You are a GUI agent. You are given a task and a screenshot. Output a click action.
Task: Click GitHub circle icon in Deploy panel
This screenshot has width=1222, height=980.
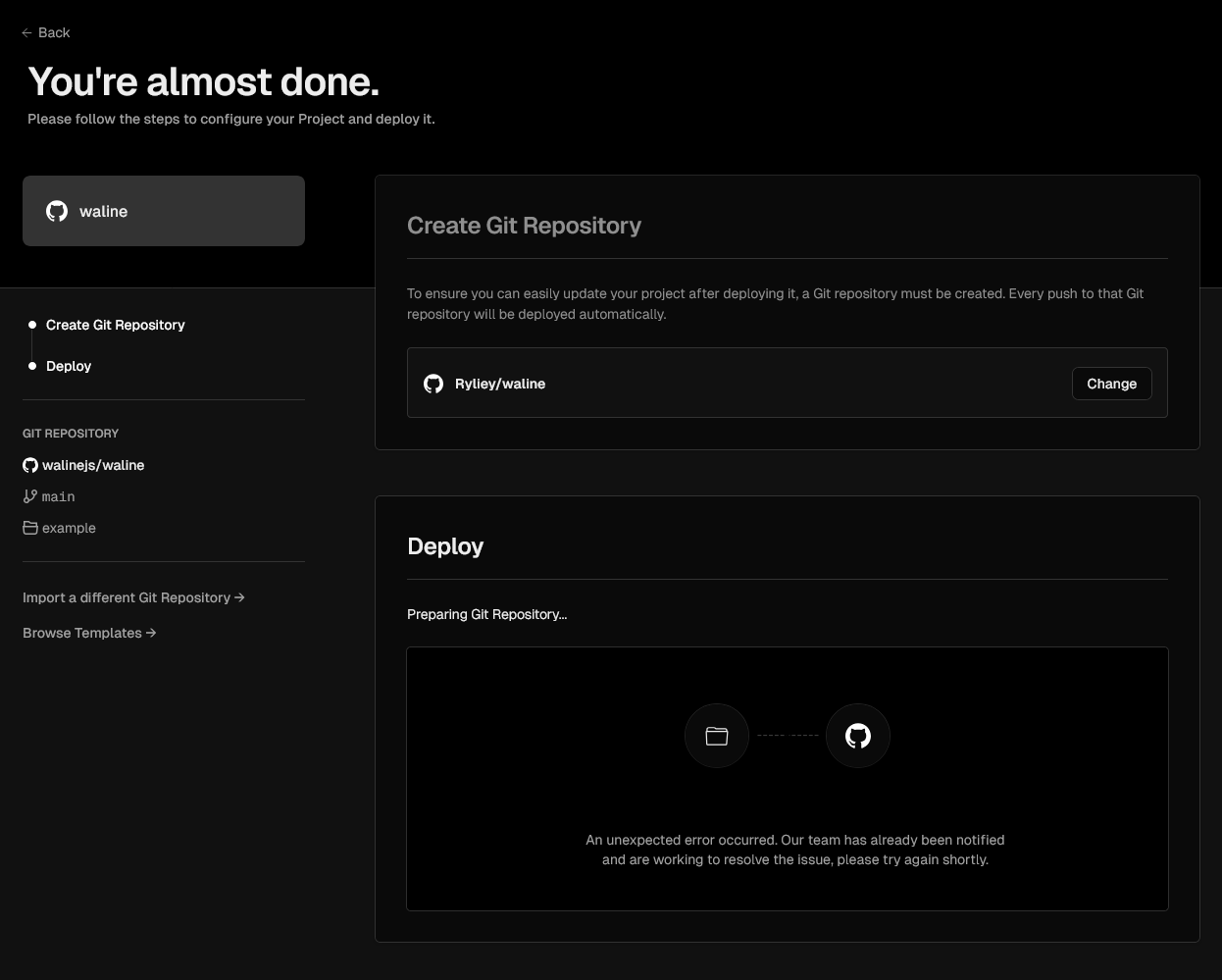tap(858, 736)
